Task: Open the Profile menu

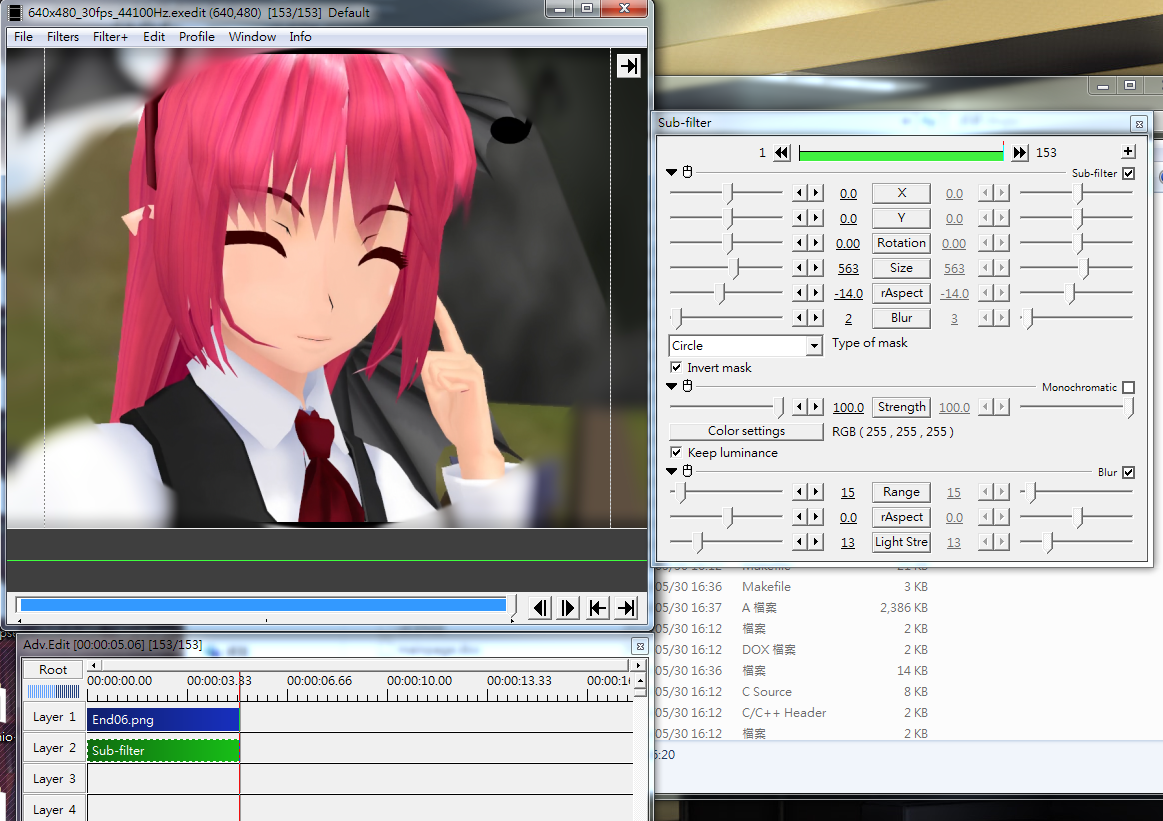Action: coord(197,36)
